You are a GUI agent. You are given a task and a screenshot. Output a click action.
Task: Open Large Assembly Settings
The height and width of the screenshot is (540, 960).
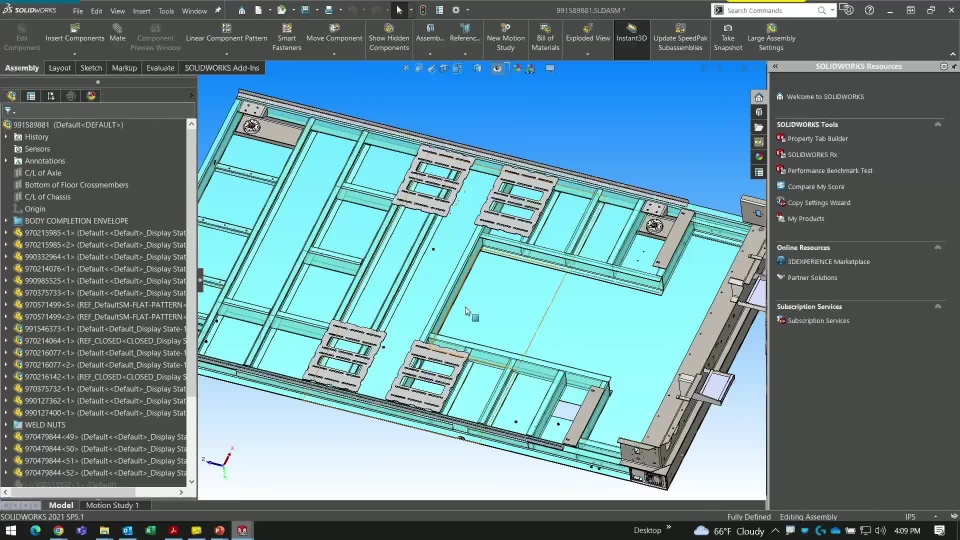click(771, 38)
